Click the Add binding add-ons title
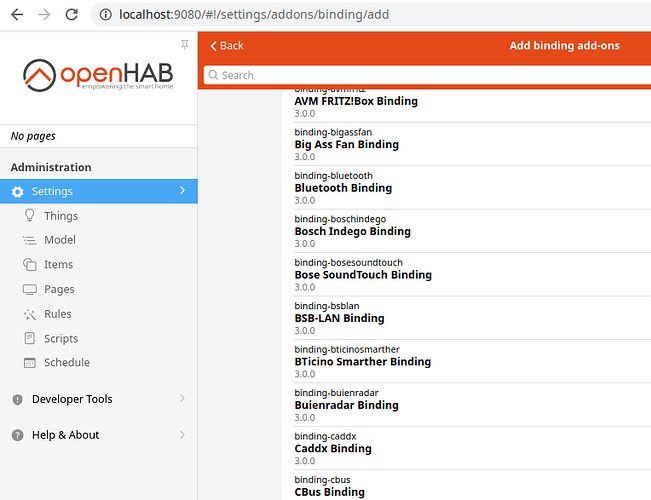Screen dimensions: 651x500 click(564, 46)
